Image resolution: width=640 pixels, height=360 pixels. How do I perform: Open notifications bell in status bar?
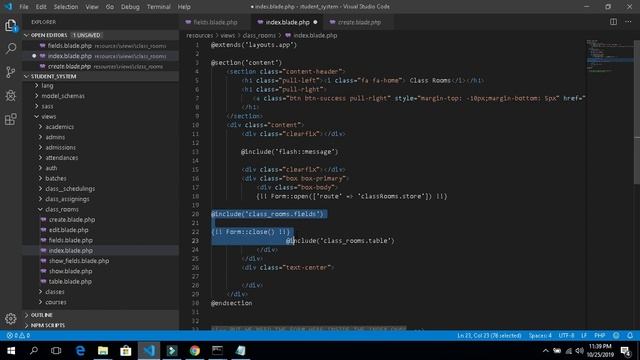pyautogui.click(x=630, y=336)
